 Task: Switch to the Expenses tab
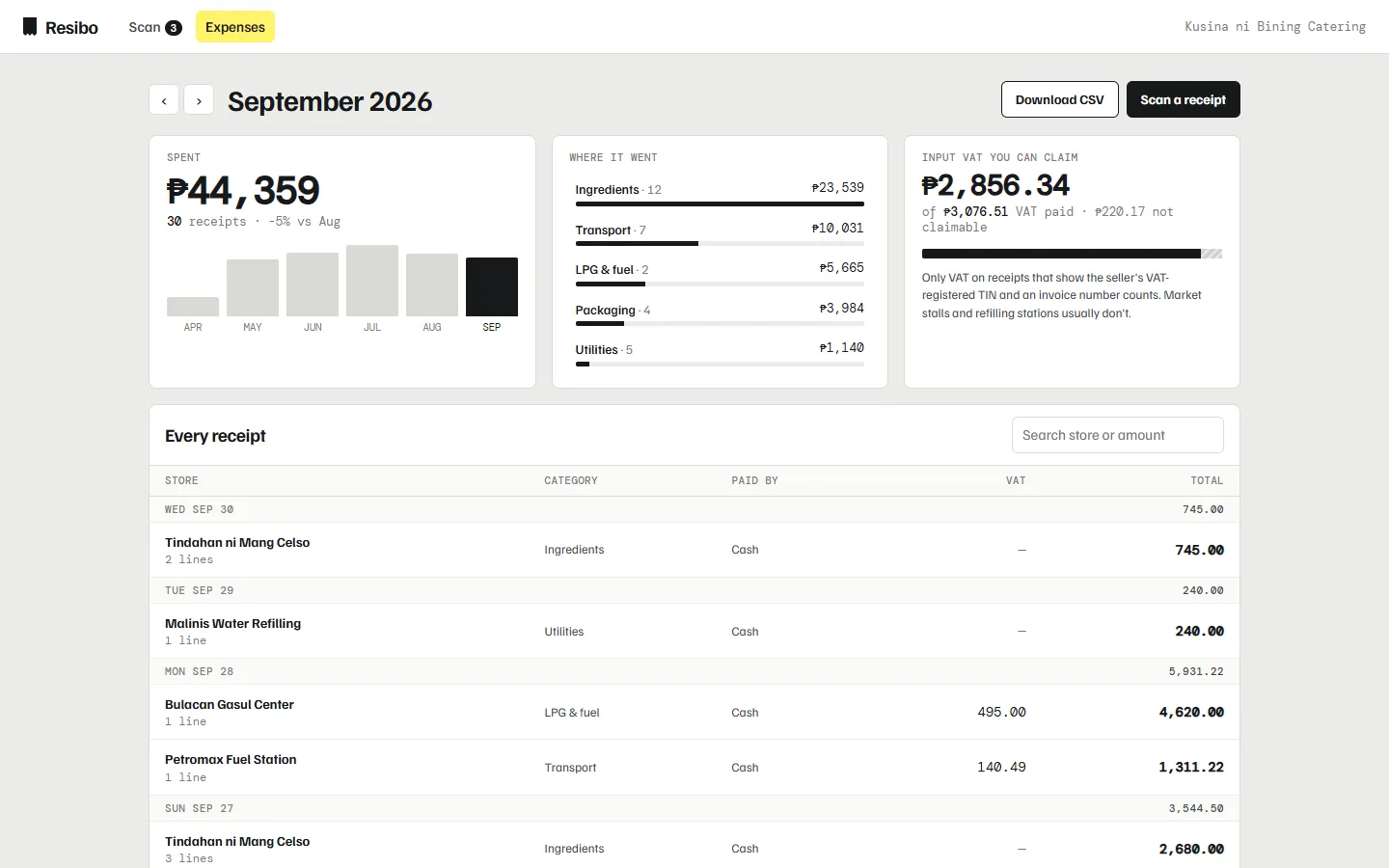click(235, 27)
